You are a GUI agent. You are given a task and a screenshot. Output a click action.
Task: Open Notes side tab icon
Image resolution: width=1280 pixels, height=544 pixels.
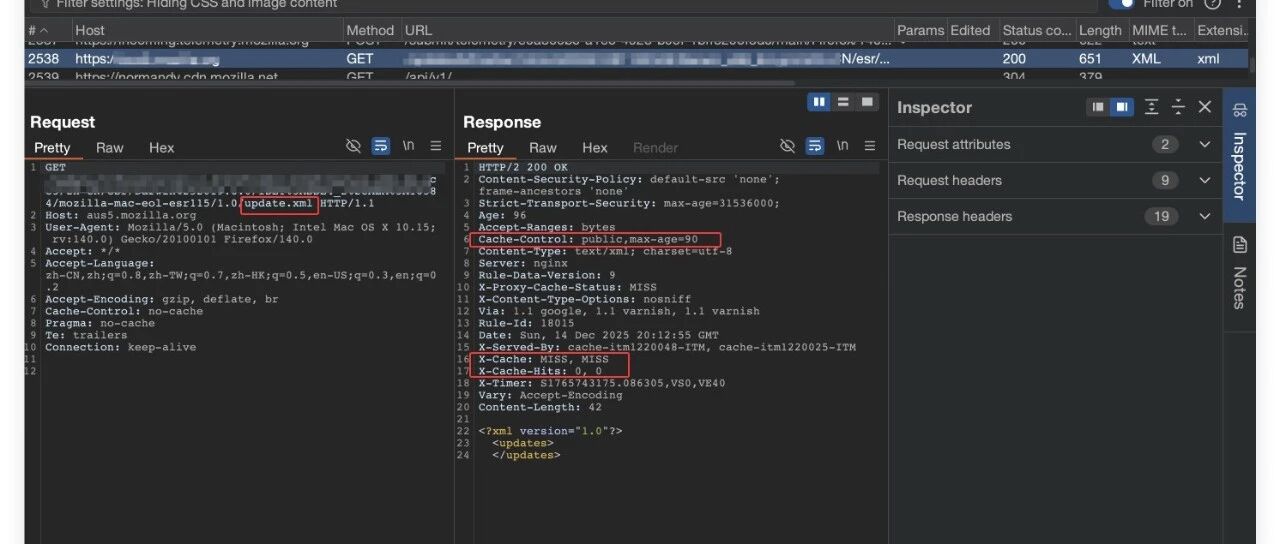click(1240, 245)
